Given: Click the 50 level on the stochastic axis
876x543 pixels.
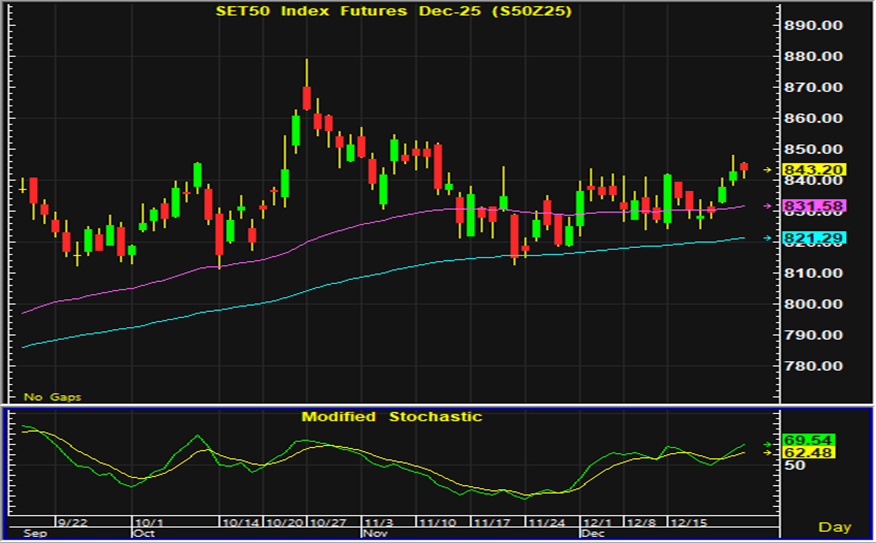Looking at the screenshot, I should [794, 466].
